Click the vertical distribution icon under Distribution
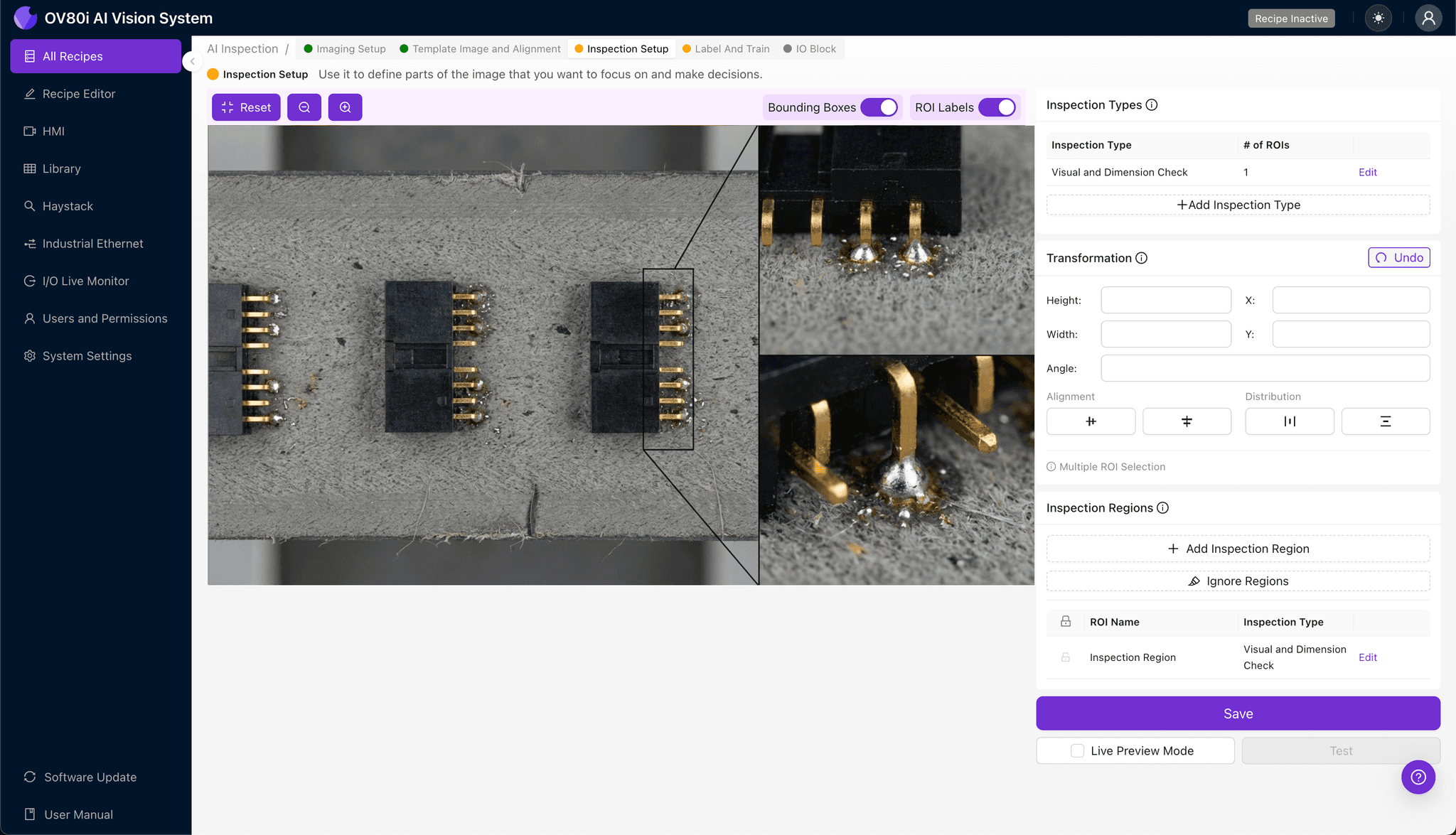 coord(1385,421)
